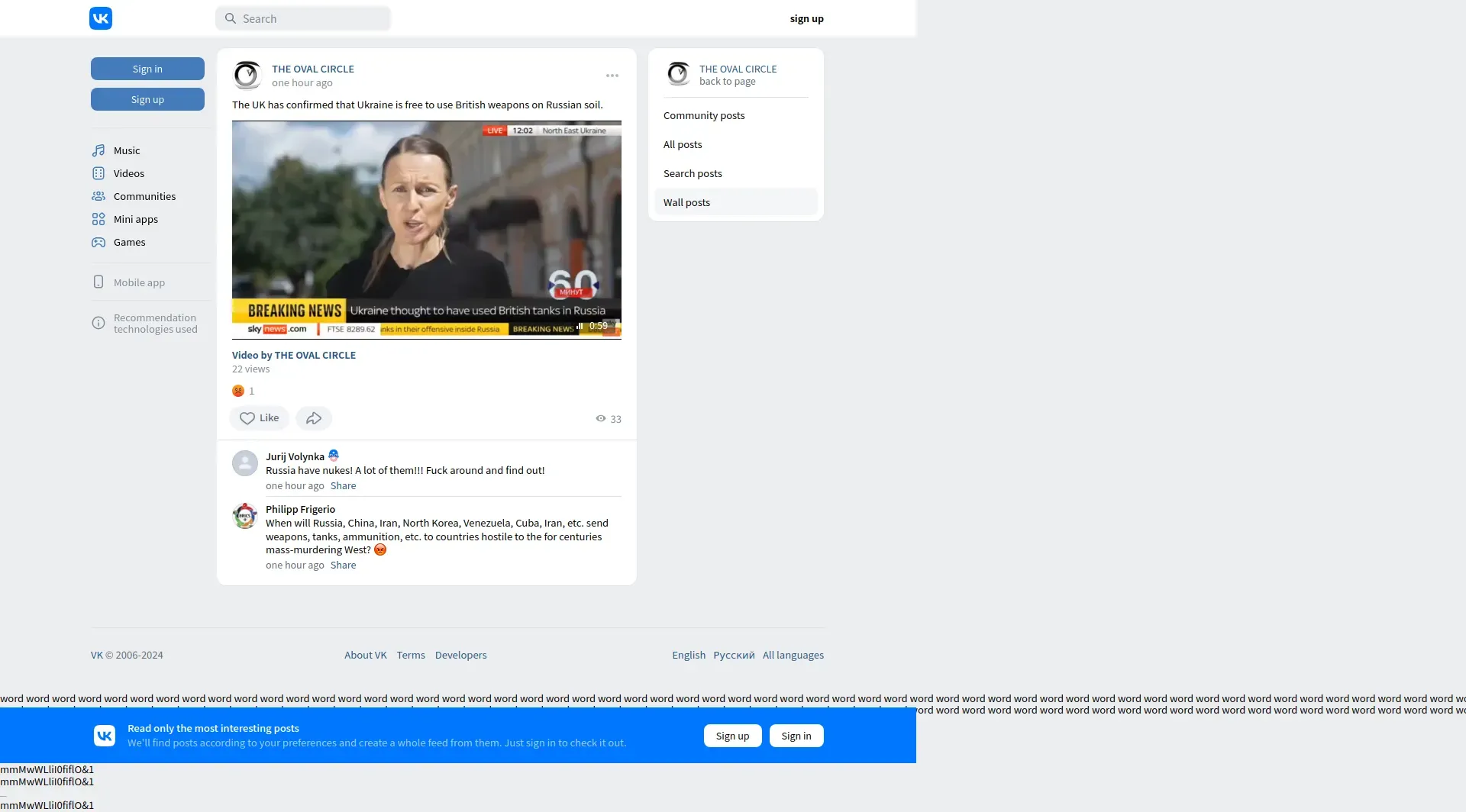The image size is (1466, 812).
Task: Click Philipp Frigerio's name
Action: [x=300, y=509]
